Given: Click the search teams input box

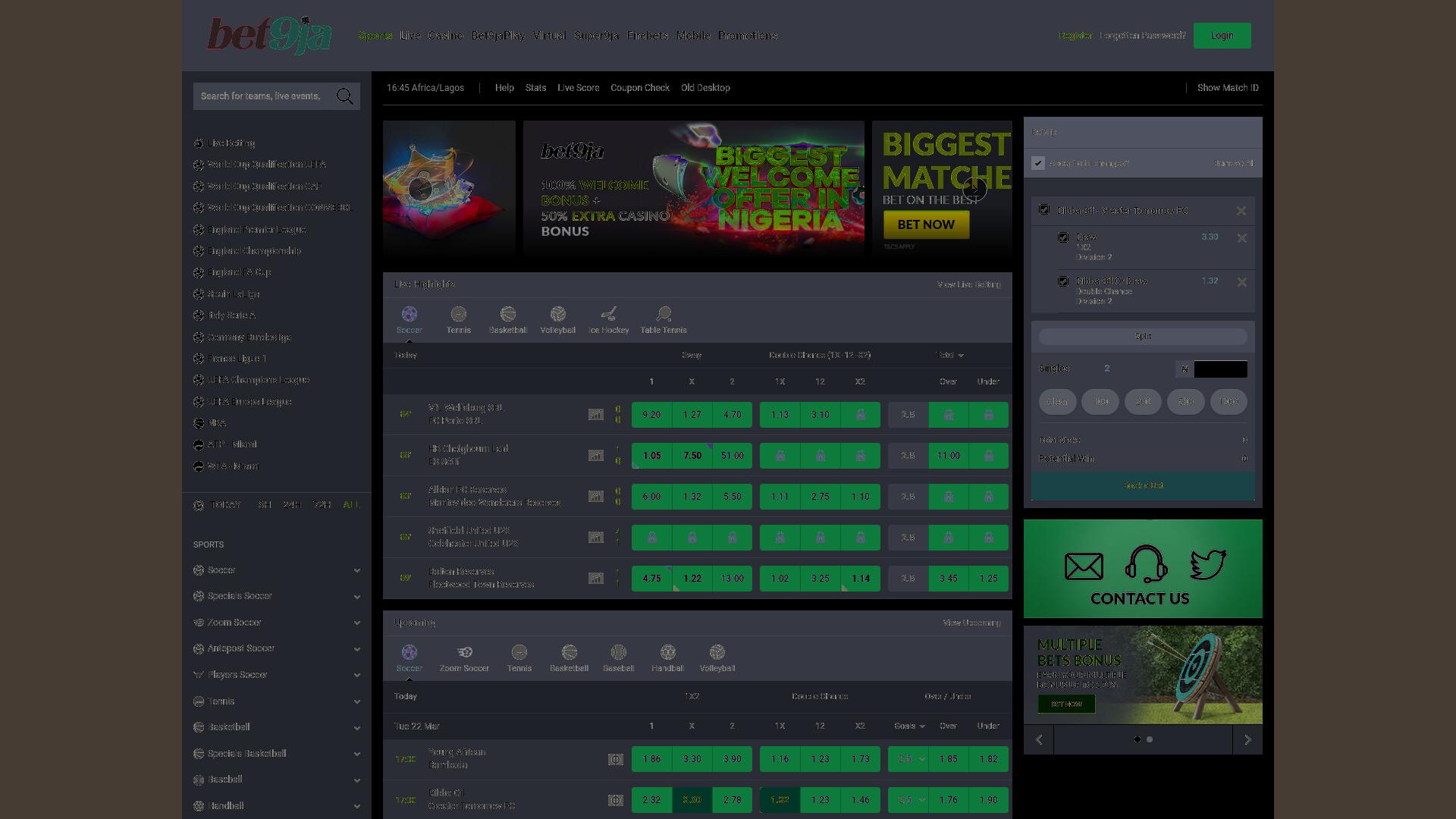Looking at the screenshot, I should 277,96.
